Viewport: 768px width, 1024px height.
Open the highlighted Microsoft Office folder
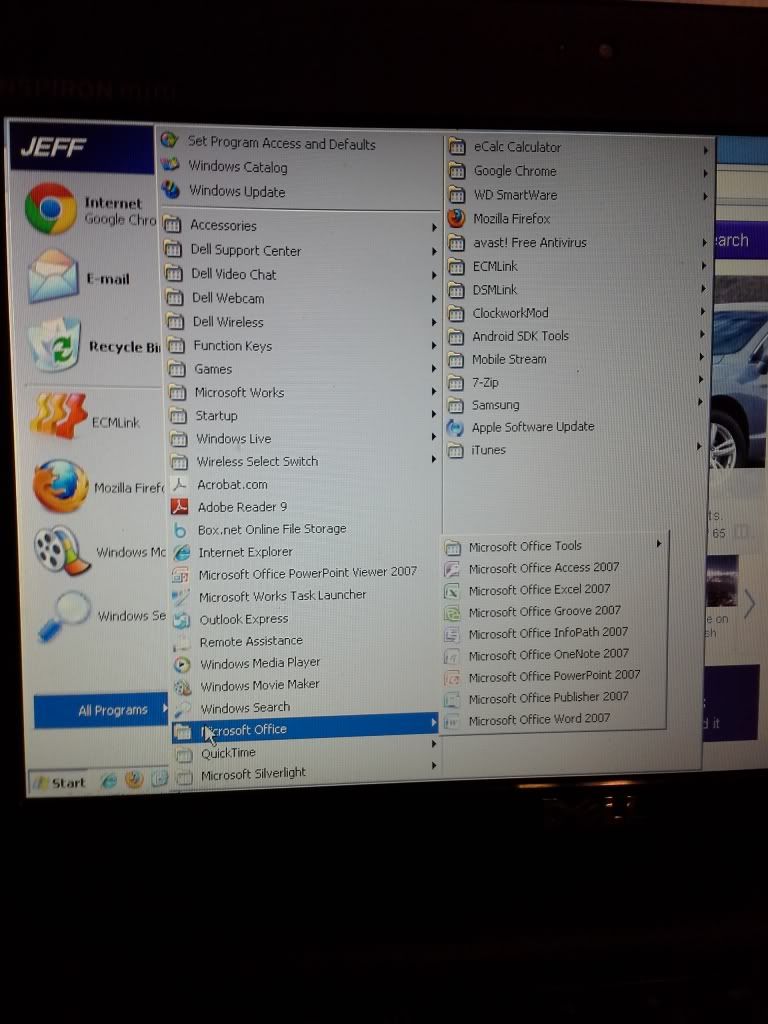point(305,728)
